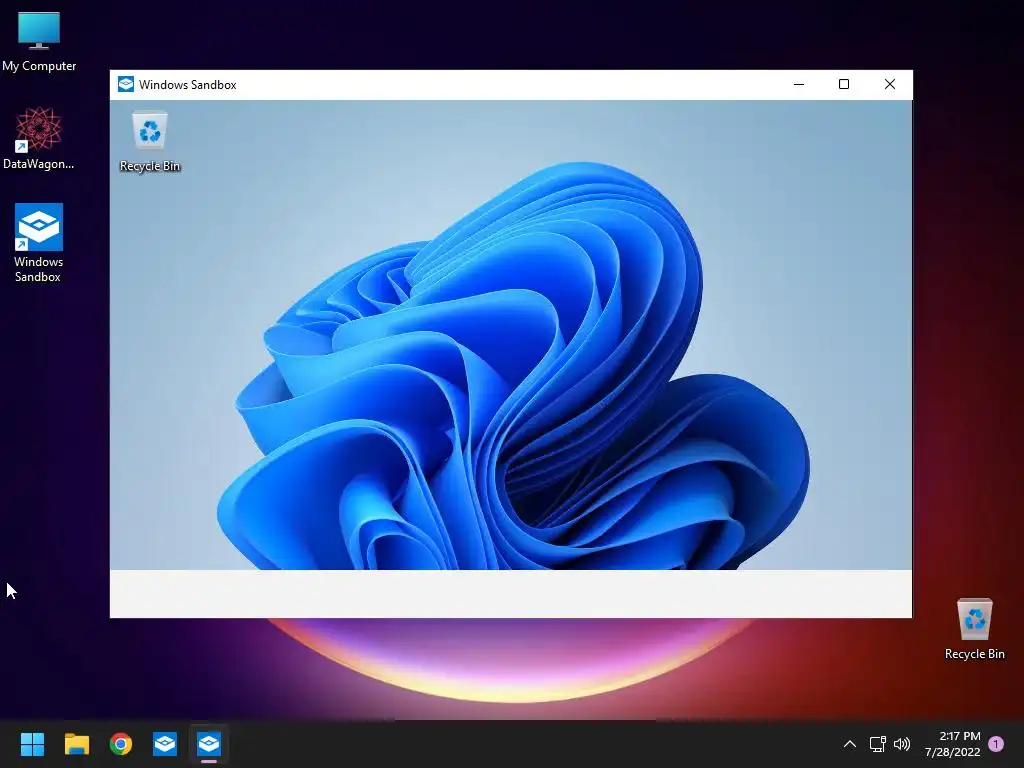1024x768 pixels.
Task: Launch Windows Sandbox desktop shortcut
Action: (x=39, y=242)
